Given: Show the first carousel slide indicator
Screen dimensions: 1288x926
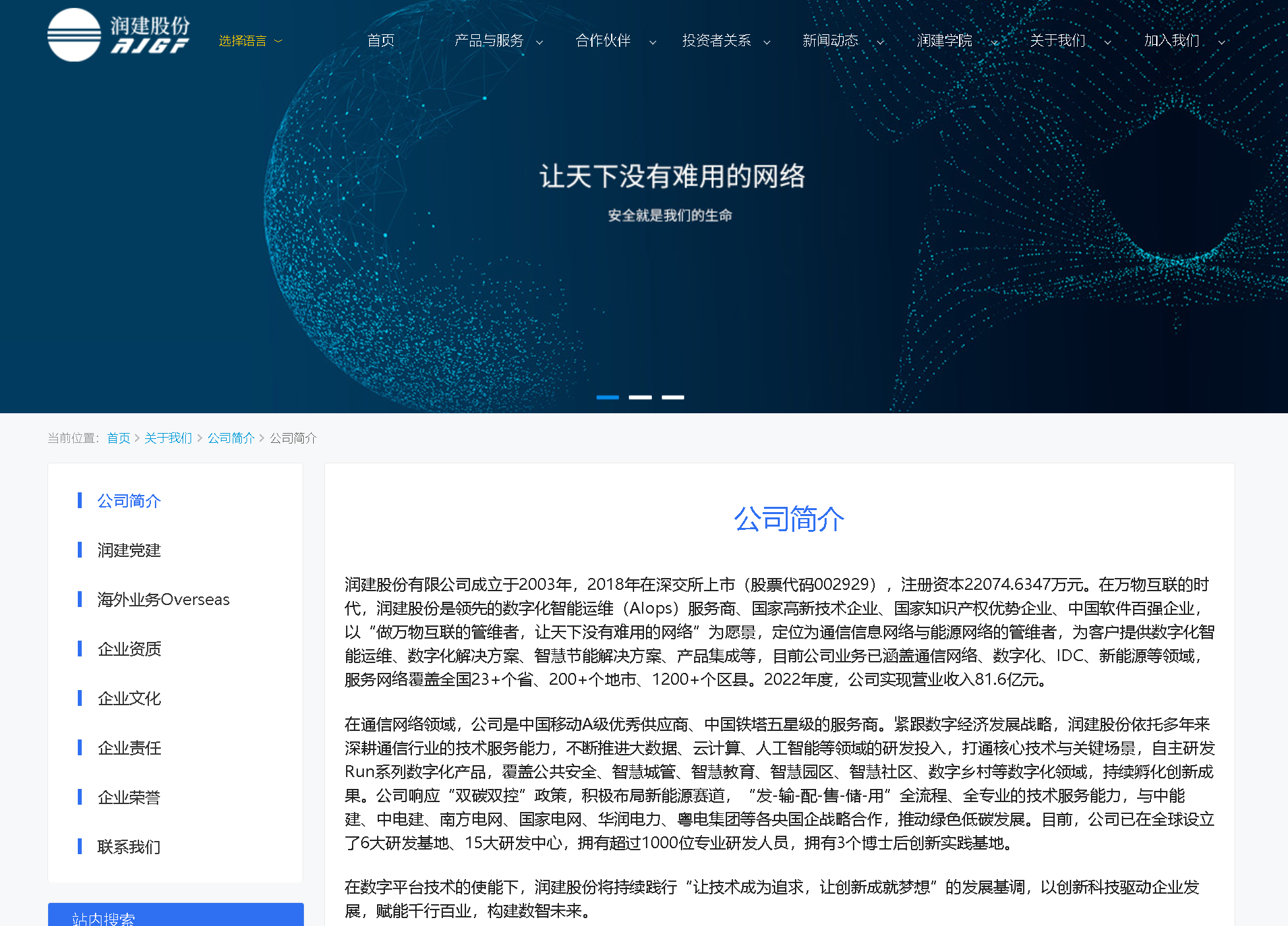Looking at the screenshot, I should [607, 397].
